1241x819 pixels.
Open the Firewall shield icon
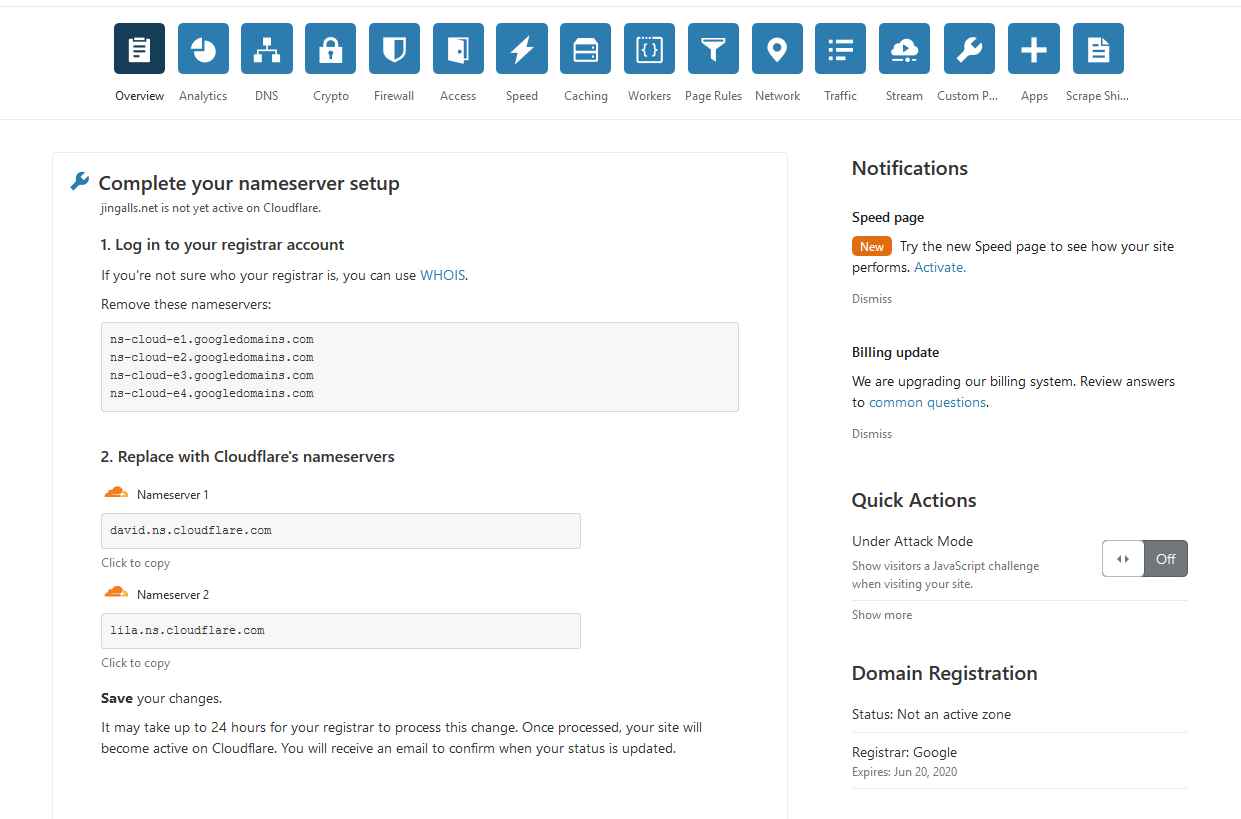point(394,49)
